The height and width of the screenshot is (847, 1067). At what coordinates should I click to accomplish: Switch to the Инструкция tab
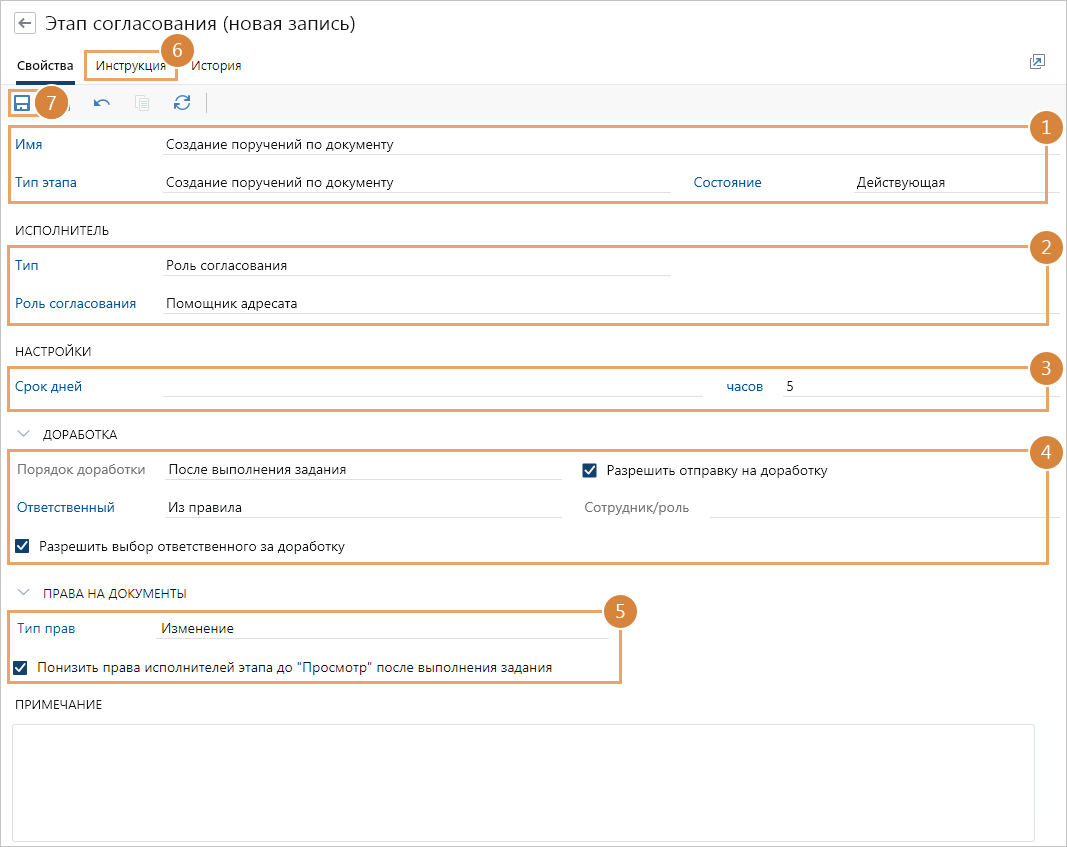(131, 66)
